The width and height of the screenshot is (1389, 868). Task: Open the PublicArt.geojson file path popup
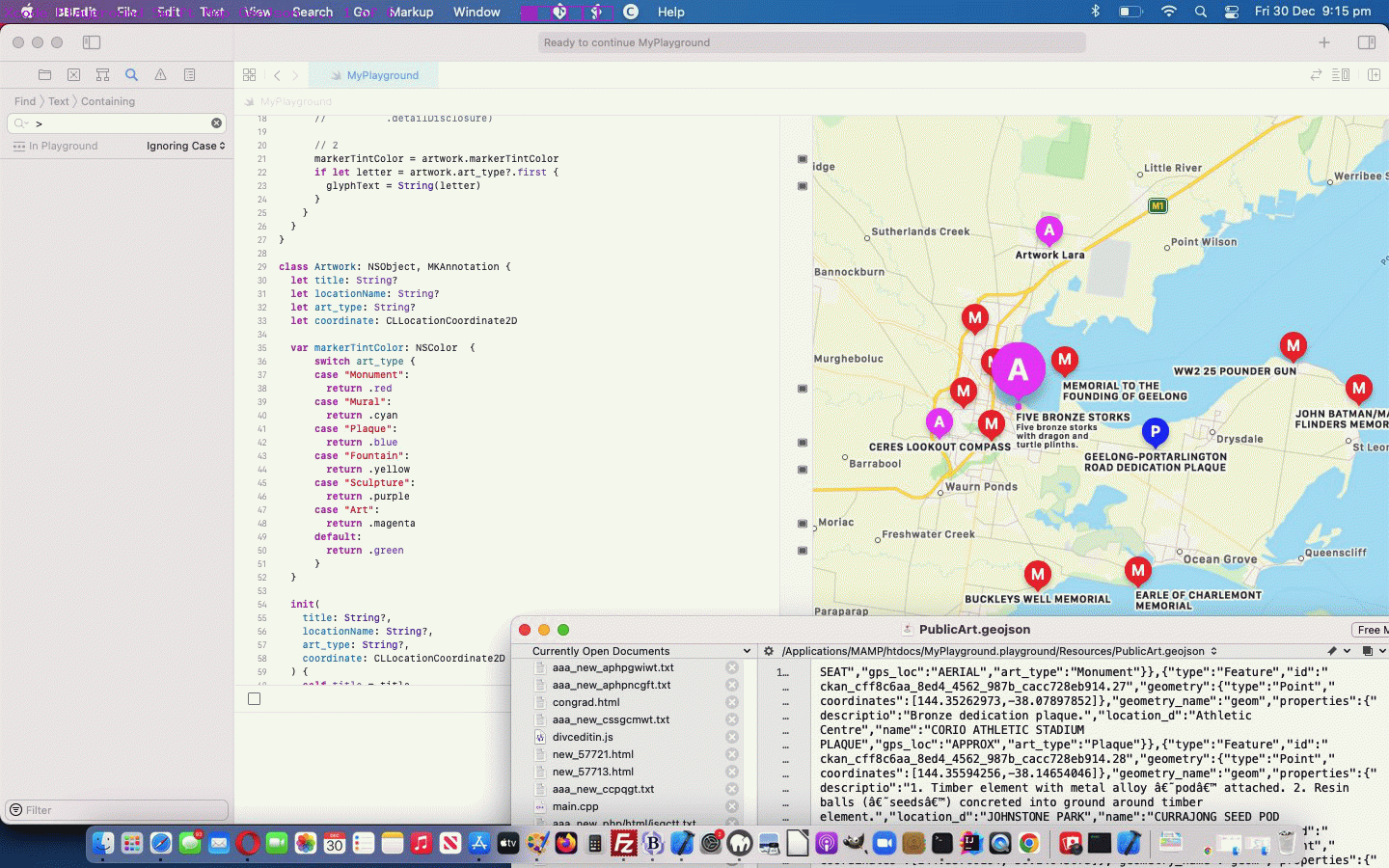pyautogui.click(x=998, y=651)
